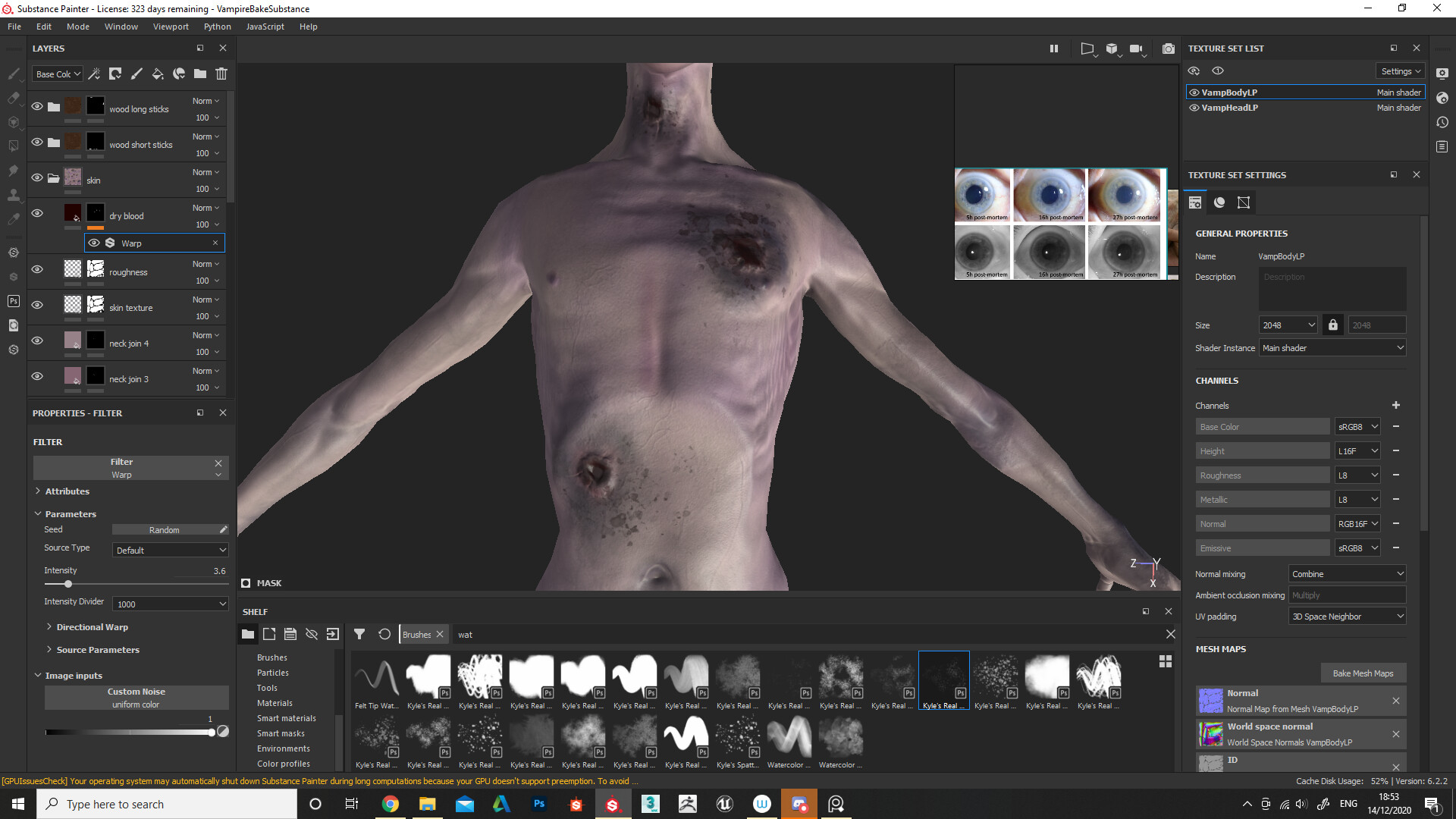Viewport: 1456px width, 819px height.
Task: Refresh the shelf with the reload icon
Action: click(x=384, y=634)
